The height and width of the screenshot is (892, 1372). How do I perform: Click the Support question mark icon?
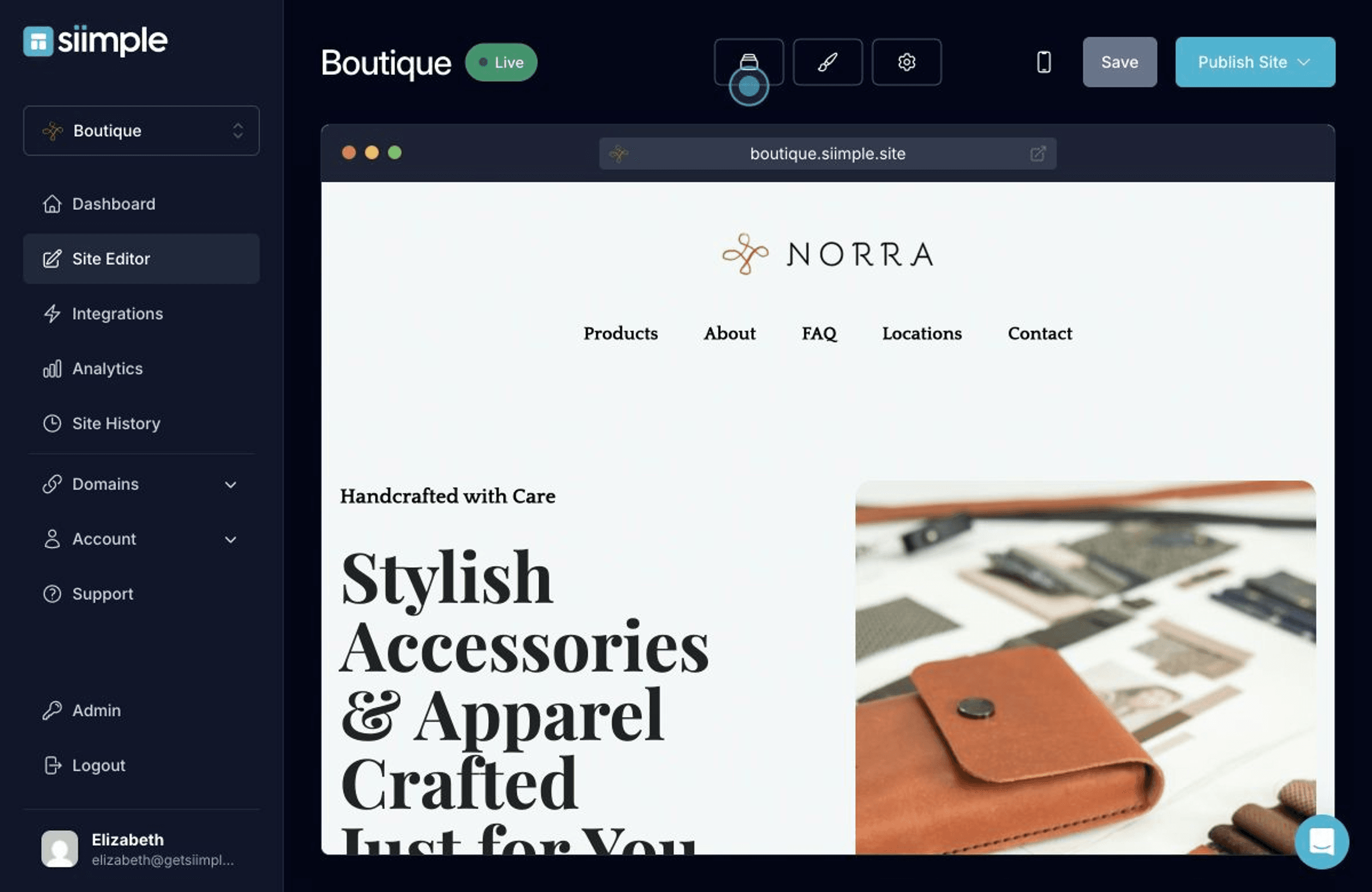pyautogui.click(x=52, y=594)
